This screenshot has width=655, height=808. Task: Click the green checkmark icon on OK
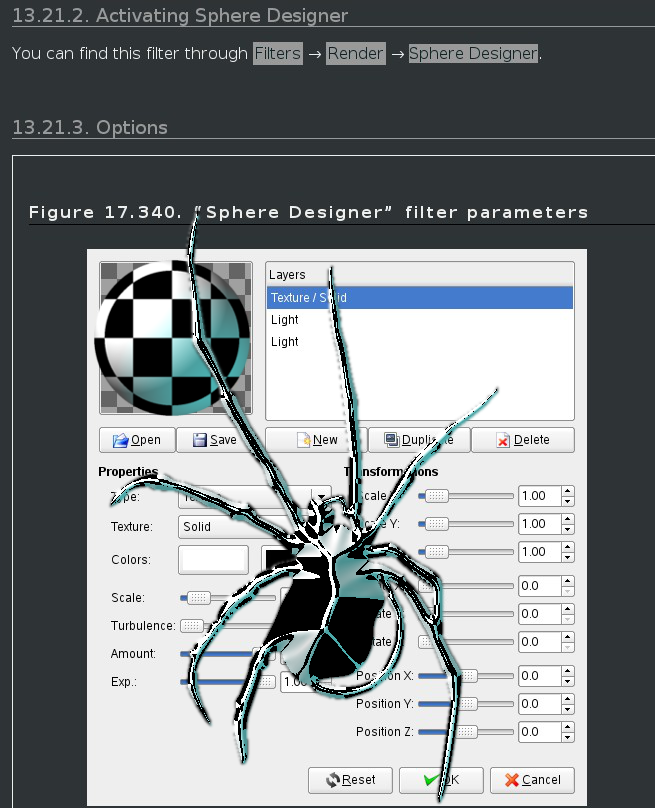point(431,780)
